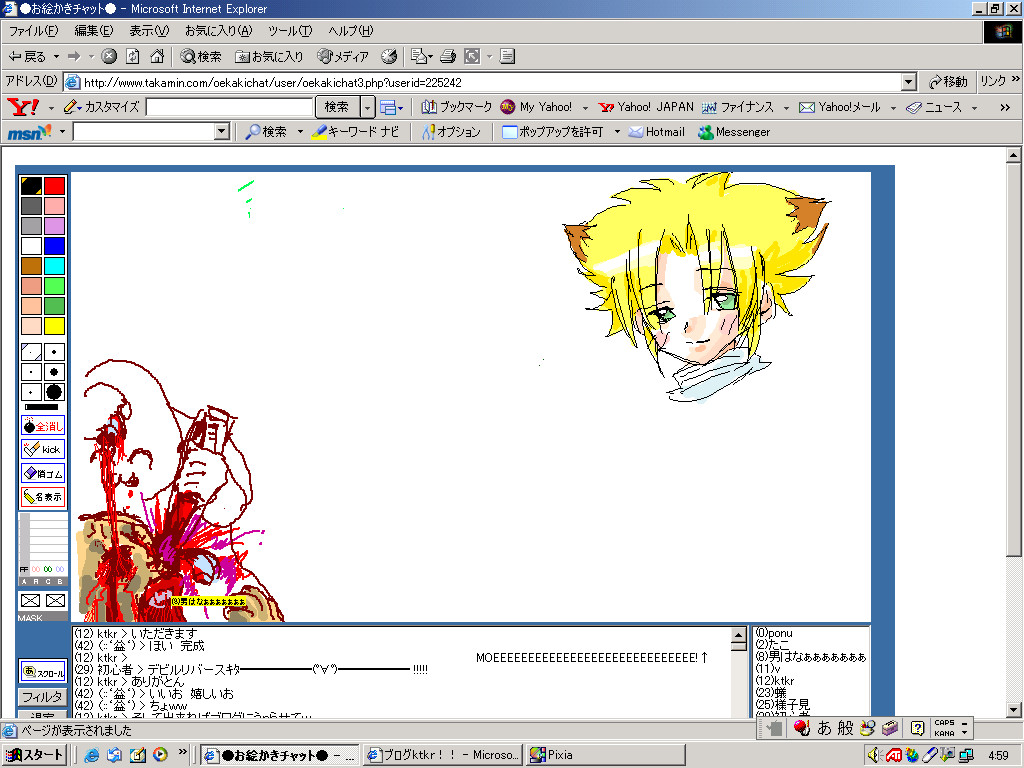Click the refresh page icon
The height and width of the screenshot is (768, 1024).
pos(133,57)
